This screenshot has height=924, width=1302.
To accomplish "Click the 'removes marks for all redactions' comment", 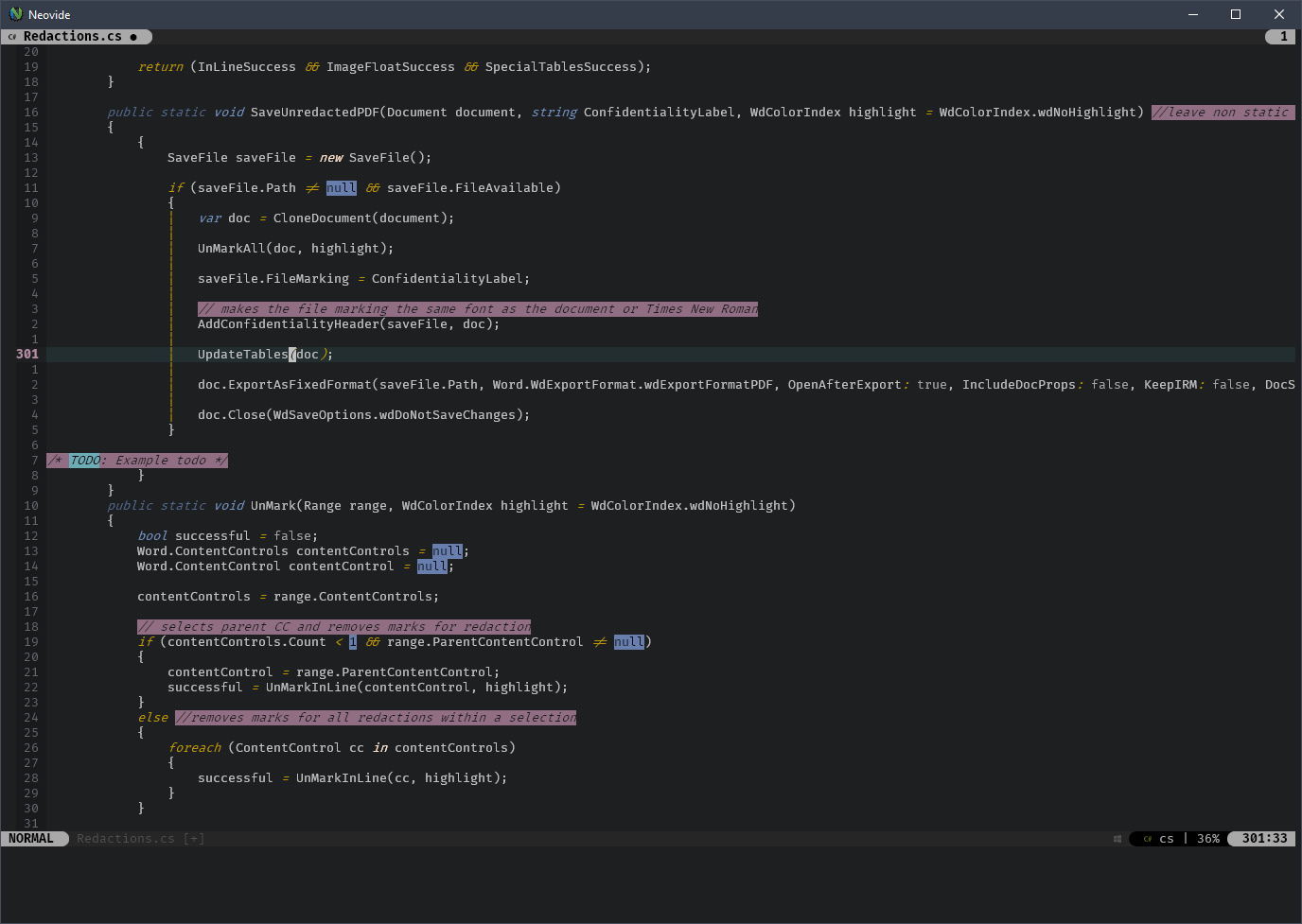I will [x=376, y=718].
